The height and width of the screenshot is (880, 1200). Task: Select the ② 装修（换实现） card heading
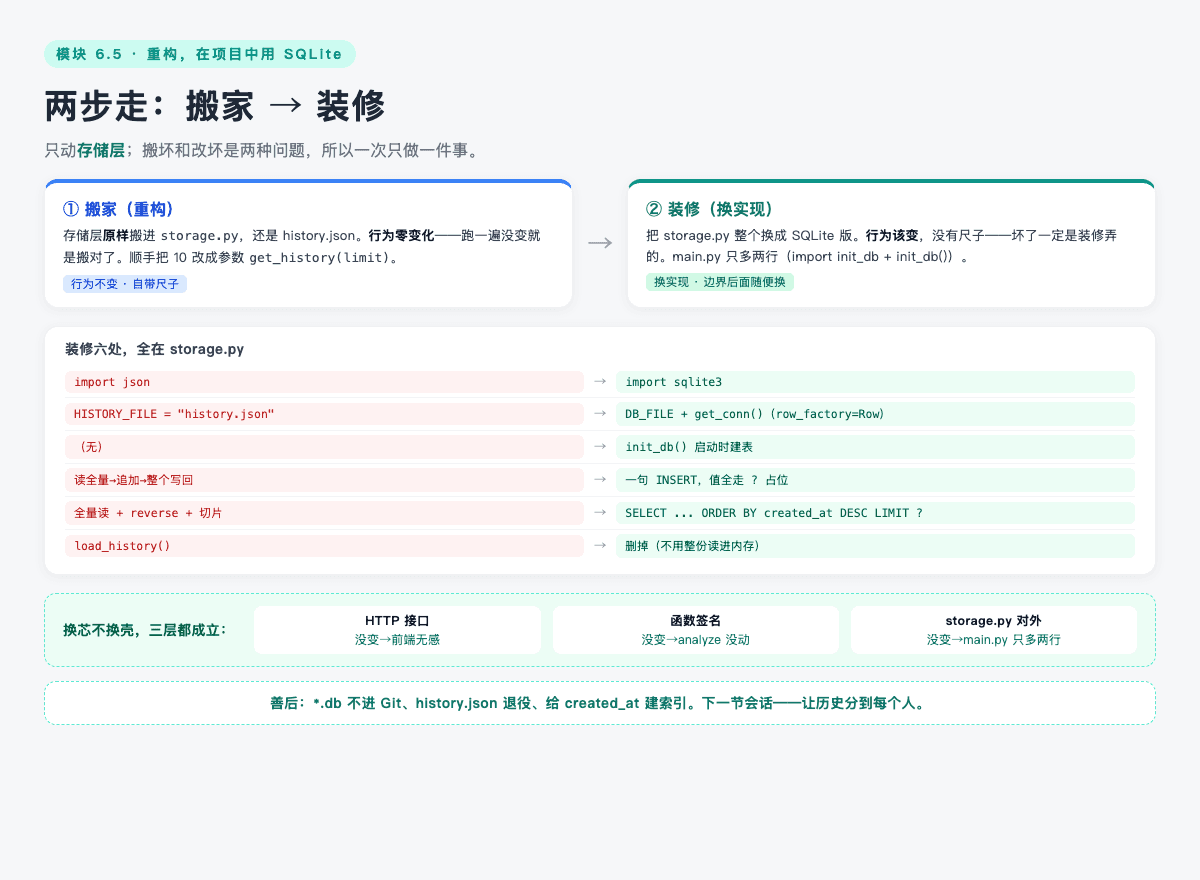(710, 209)
